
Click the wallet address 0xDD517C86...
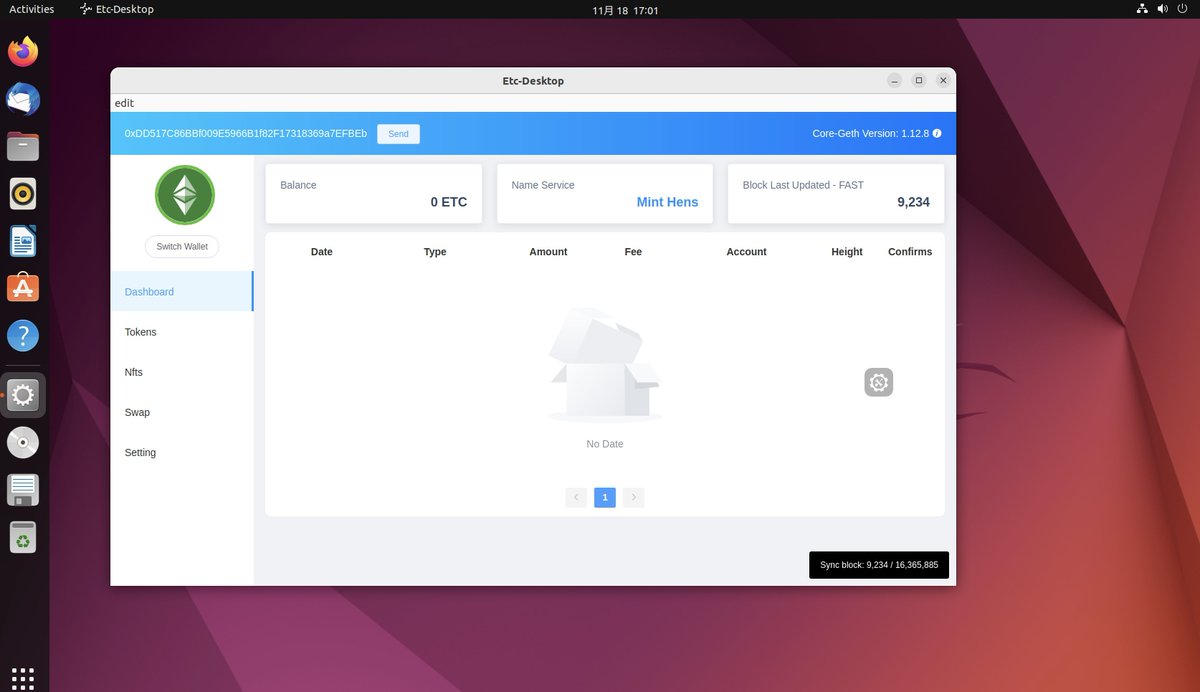coord(246,133)
